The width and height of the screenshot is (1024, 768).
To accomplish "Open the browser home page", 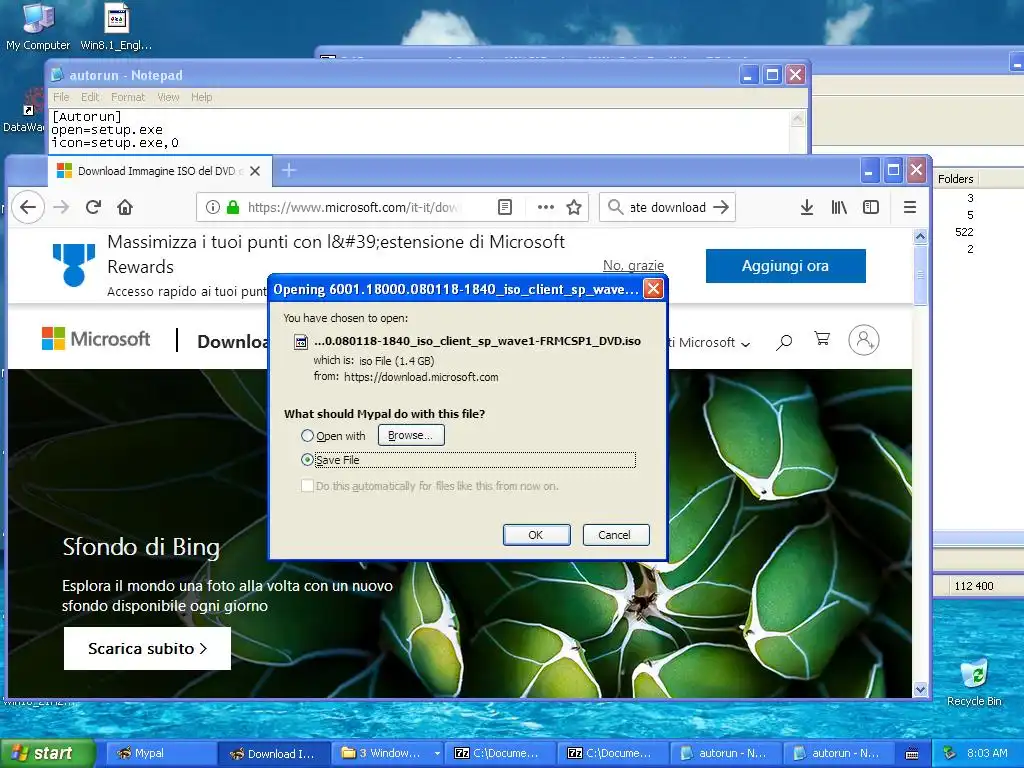I will 125,207.
